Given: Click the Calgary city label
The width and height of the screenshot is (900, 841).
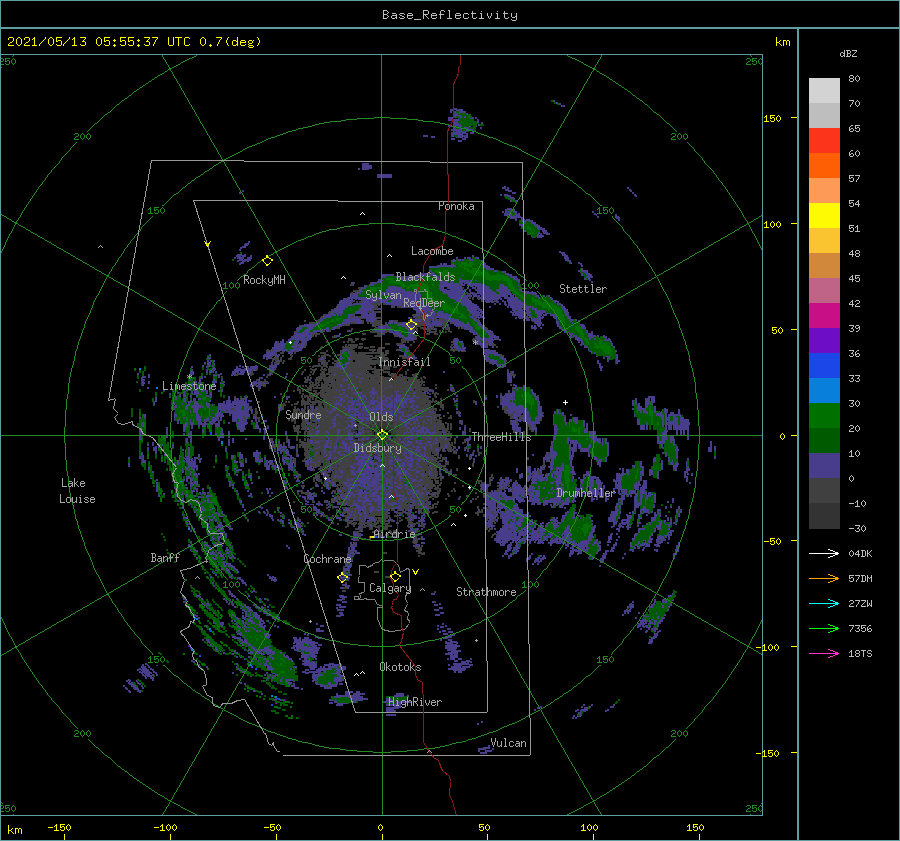Looking at the screenshot, I should click(x=390, y=588).
